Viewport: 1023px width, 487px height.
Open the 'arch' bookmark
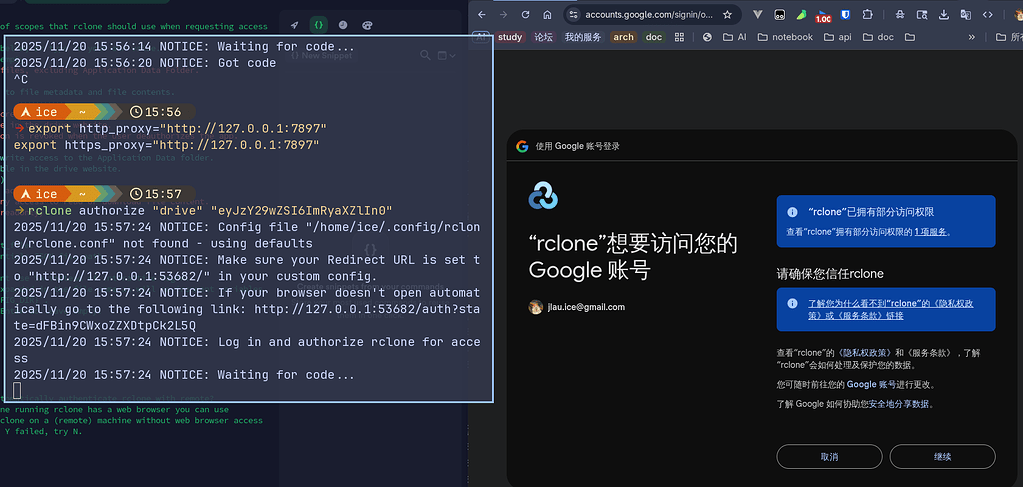[623, 37]
